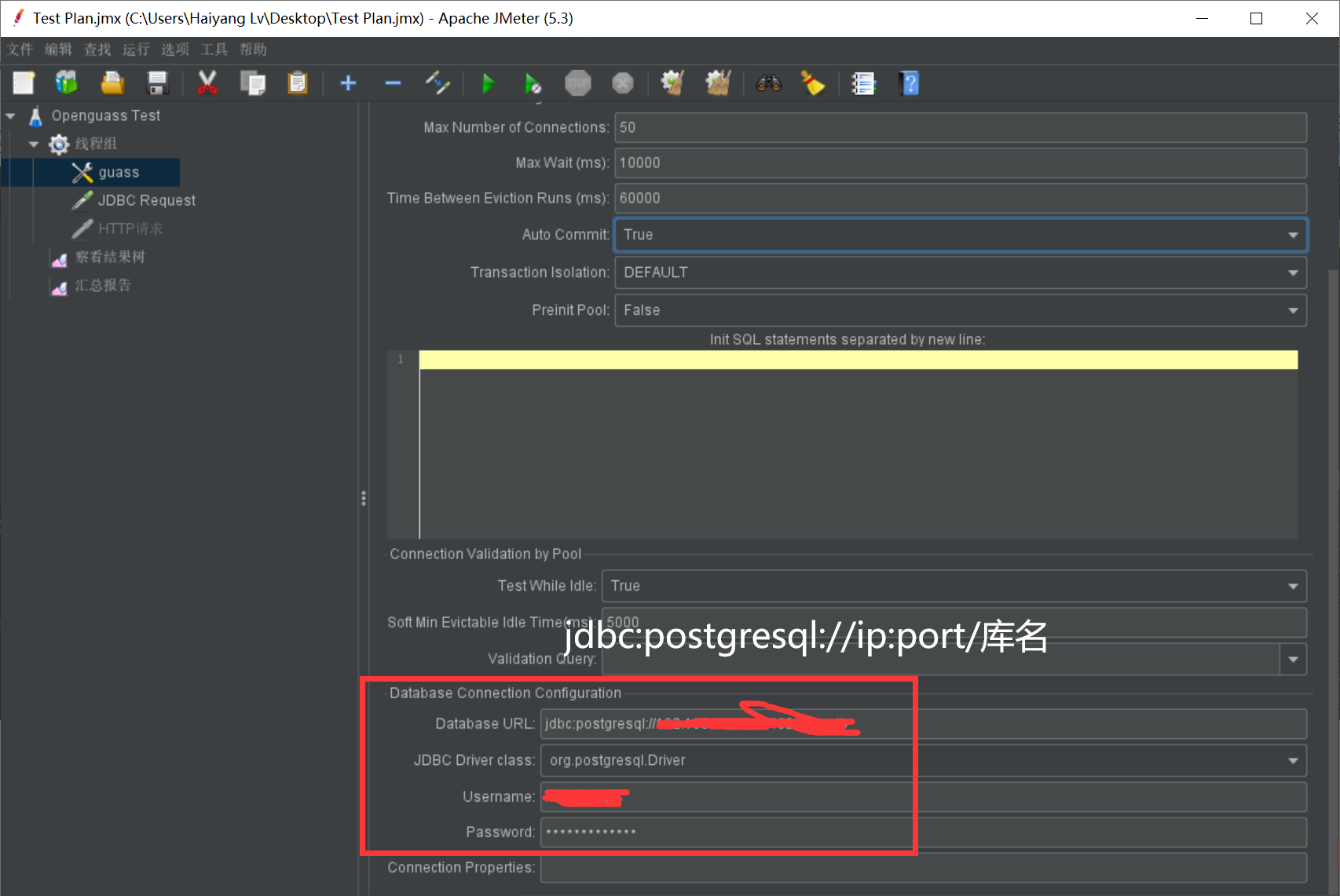Open the 选项 menu
This screenshot has width=1340, height=896.
175,49
